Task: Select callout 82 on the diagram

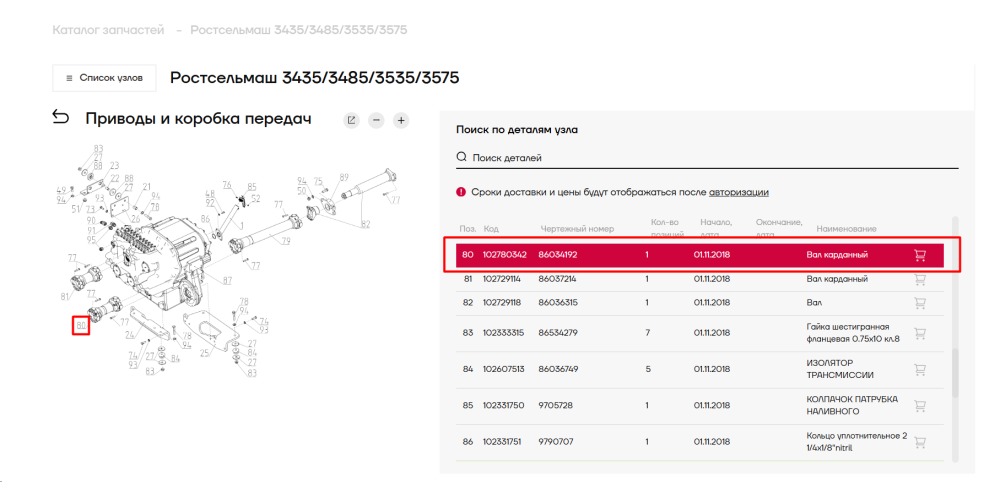Action: coord(365,224)
